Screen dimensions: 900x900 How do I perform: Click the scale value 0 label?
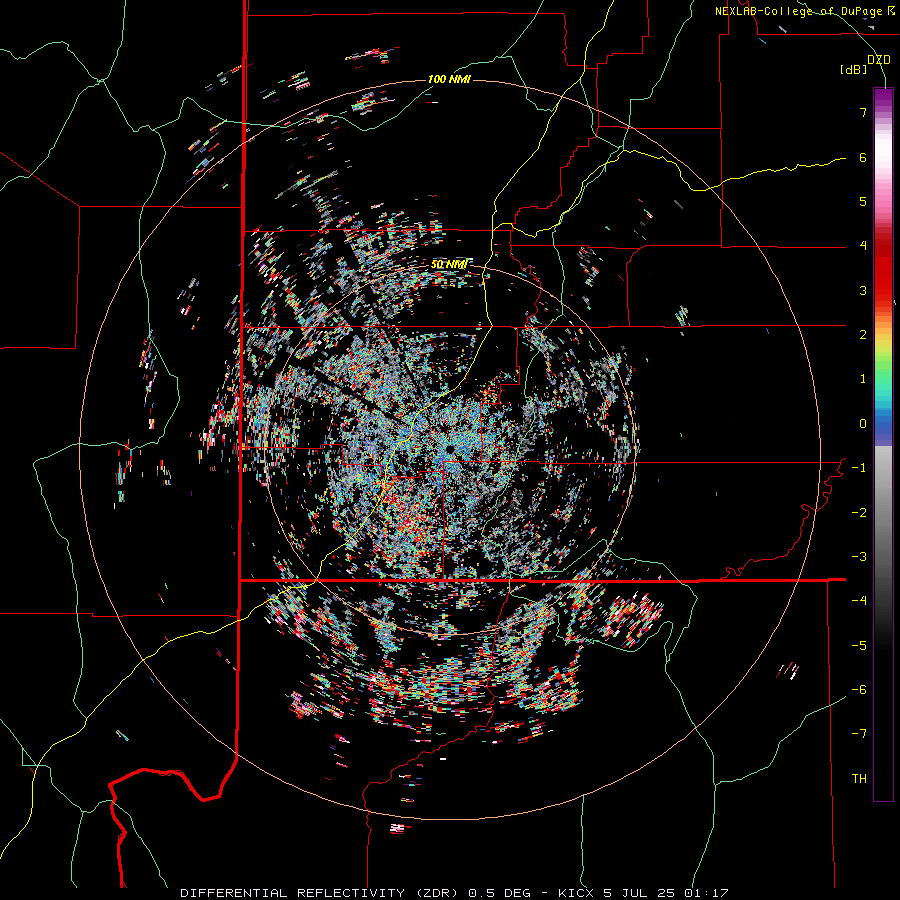coord(863,424)
